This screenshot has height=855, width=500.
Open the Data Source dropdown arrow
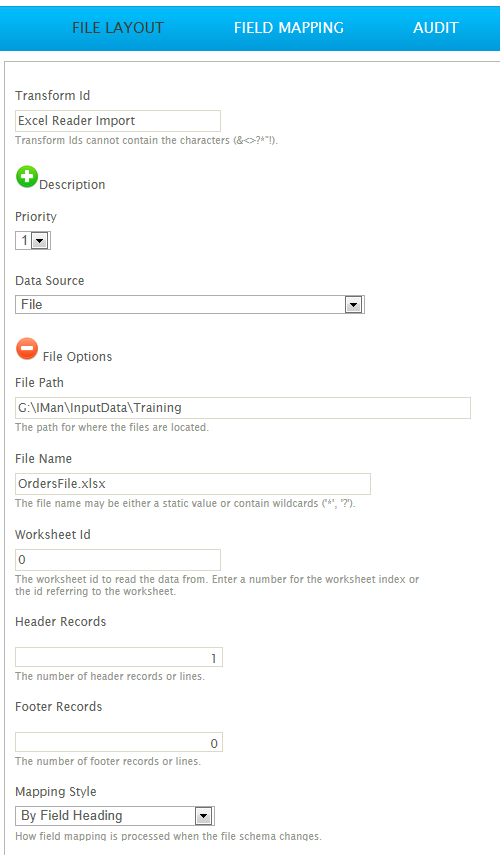pyautogui.click(x=353, y=305)
